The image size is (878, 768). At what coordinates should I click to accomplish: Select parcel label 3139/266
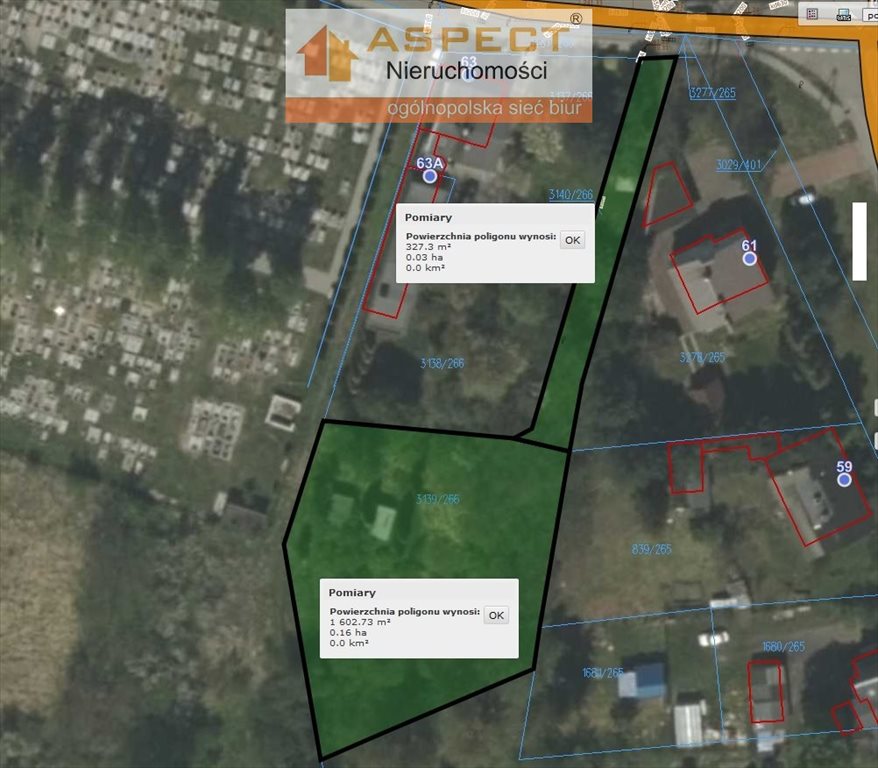pyautogui.click(x=437, y=499)
